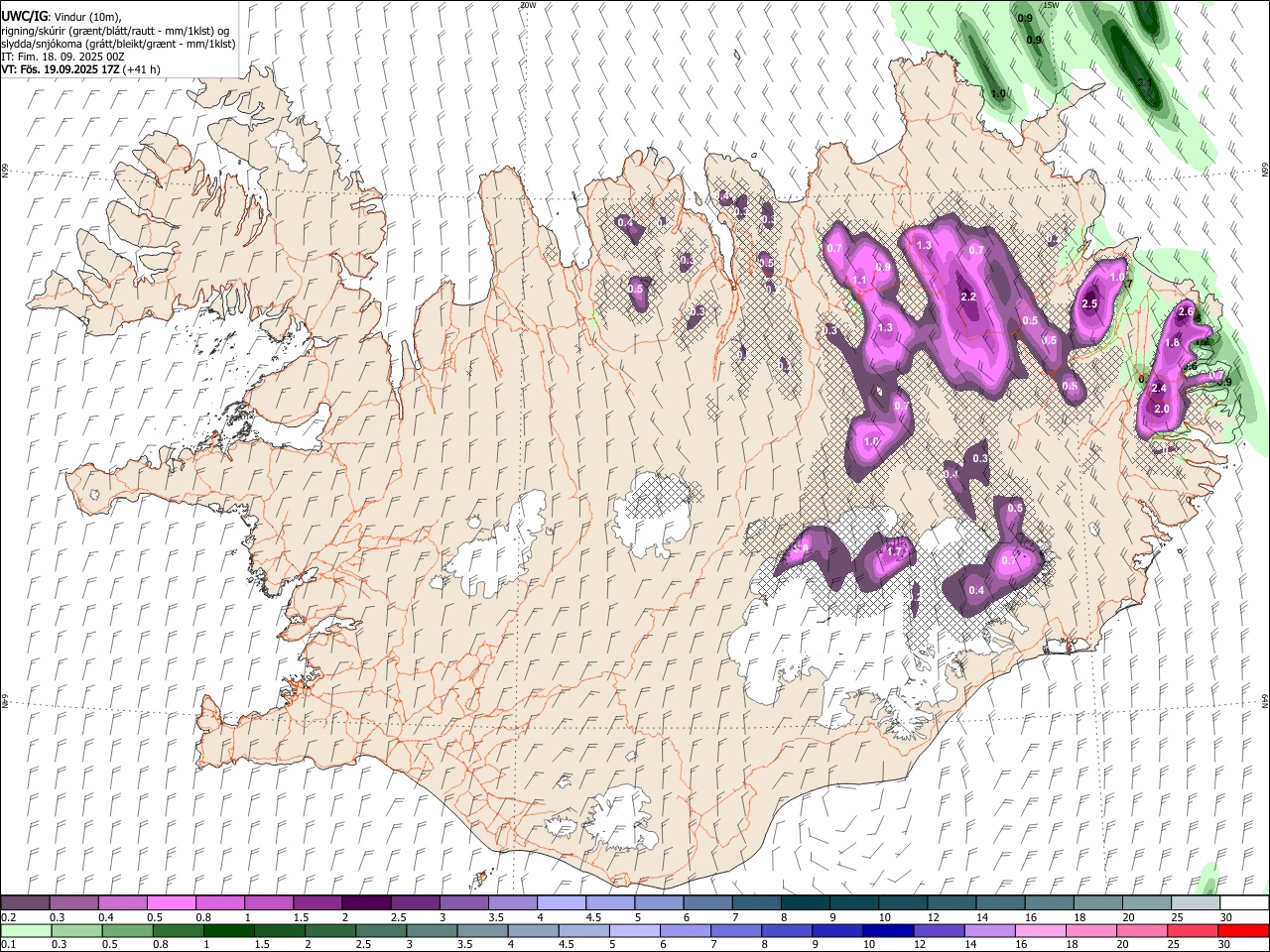Click the '4.5' label under the top legend row
Viewport: 1270px width, 952px height.
click(594, 917)
